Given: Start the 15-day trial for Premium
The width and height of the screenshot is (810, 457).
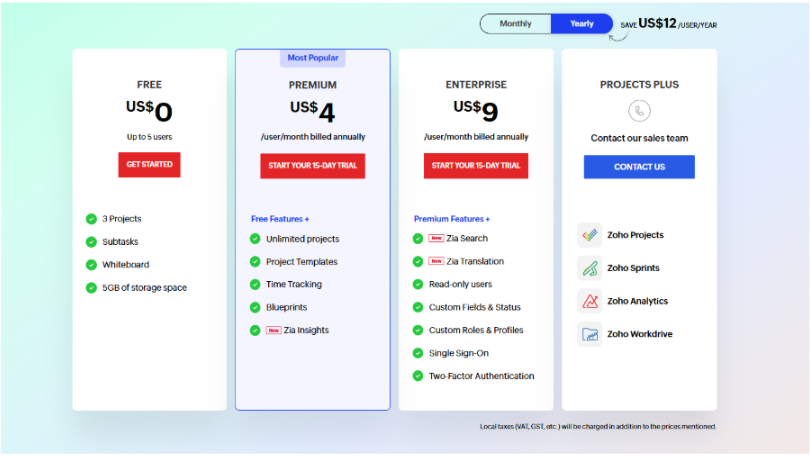Looking at the screenshot, I should [x=313, y=166].
